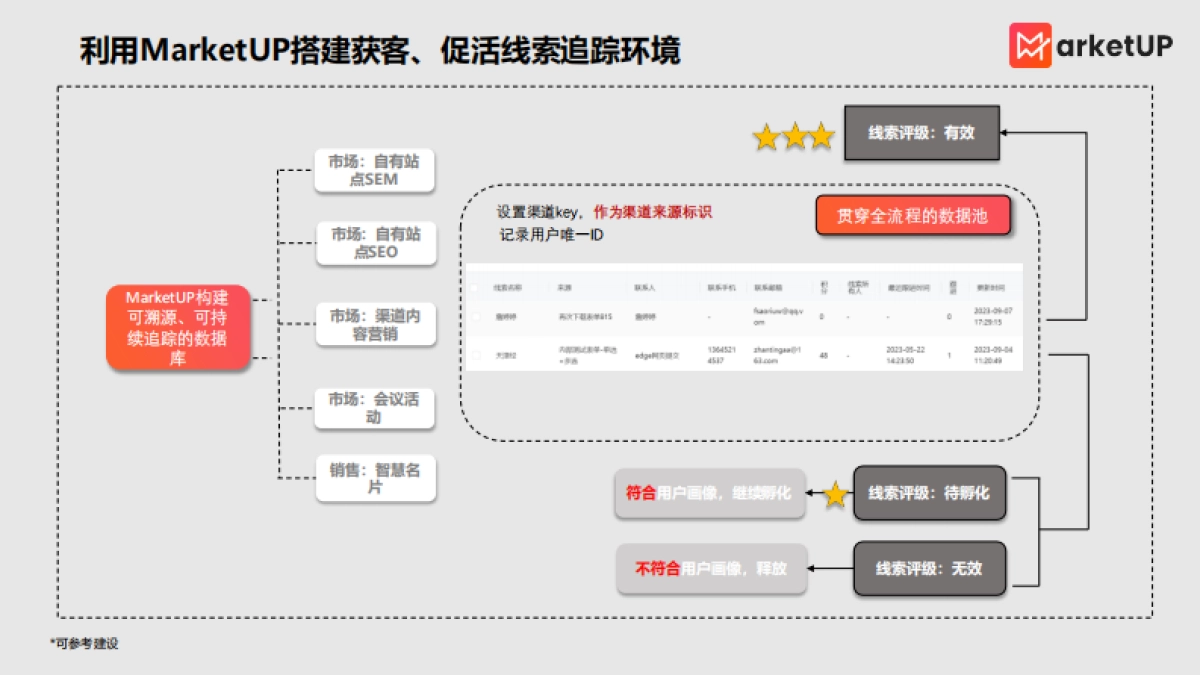The width and height of the screenshot is (1200, 675).
Task: Check the checkbox on the second lead row
Action: pos(477,352)
